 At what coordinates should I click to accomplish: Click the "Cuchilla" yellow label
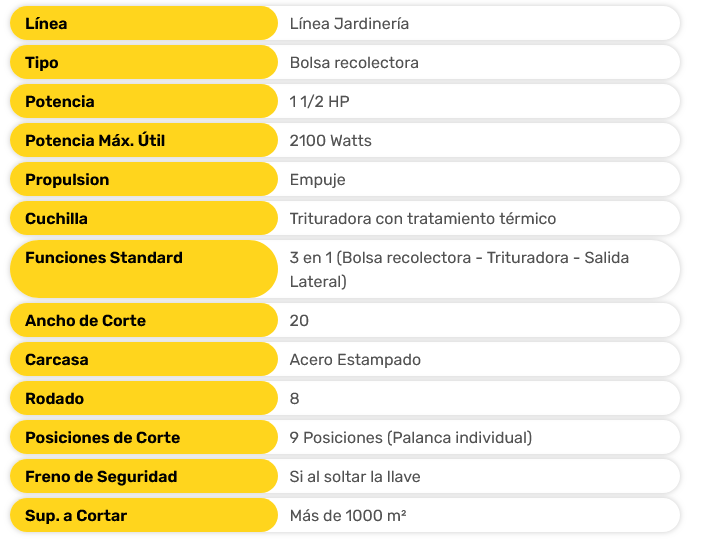tap(56, 218)
